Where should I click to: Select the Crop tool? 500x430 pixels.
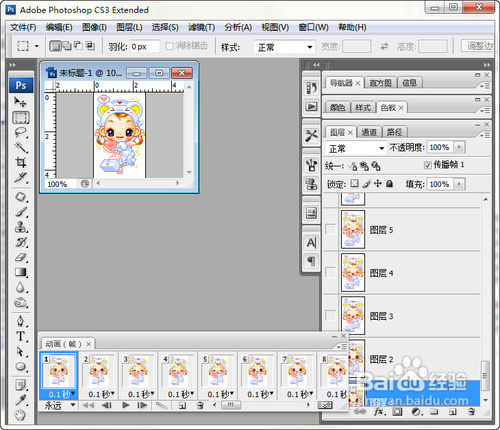point(21,162)
